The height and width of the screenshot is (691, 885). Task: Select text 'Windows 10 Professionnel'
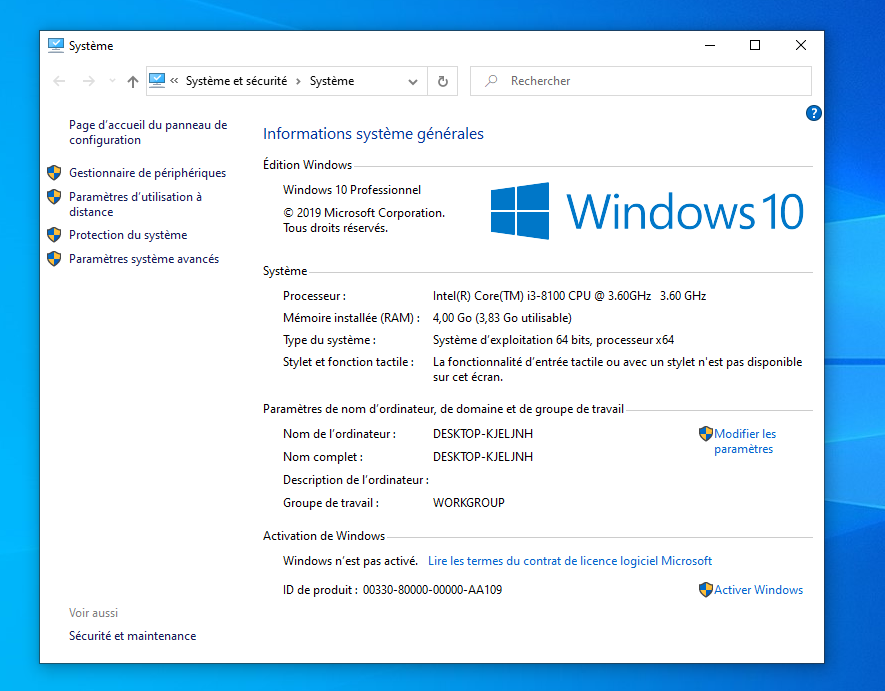tap(352, 190)
